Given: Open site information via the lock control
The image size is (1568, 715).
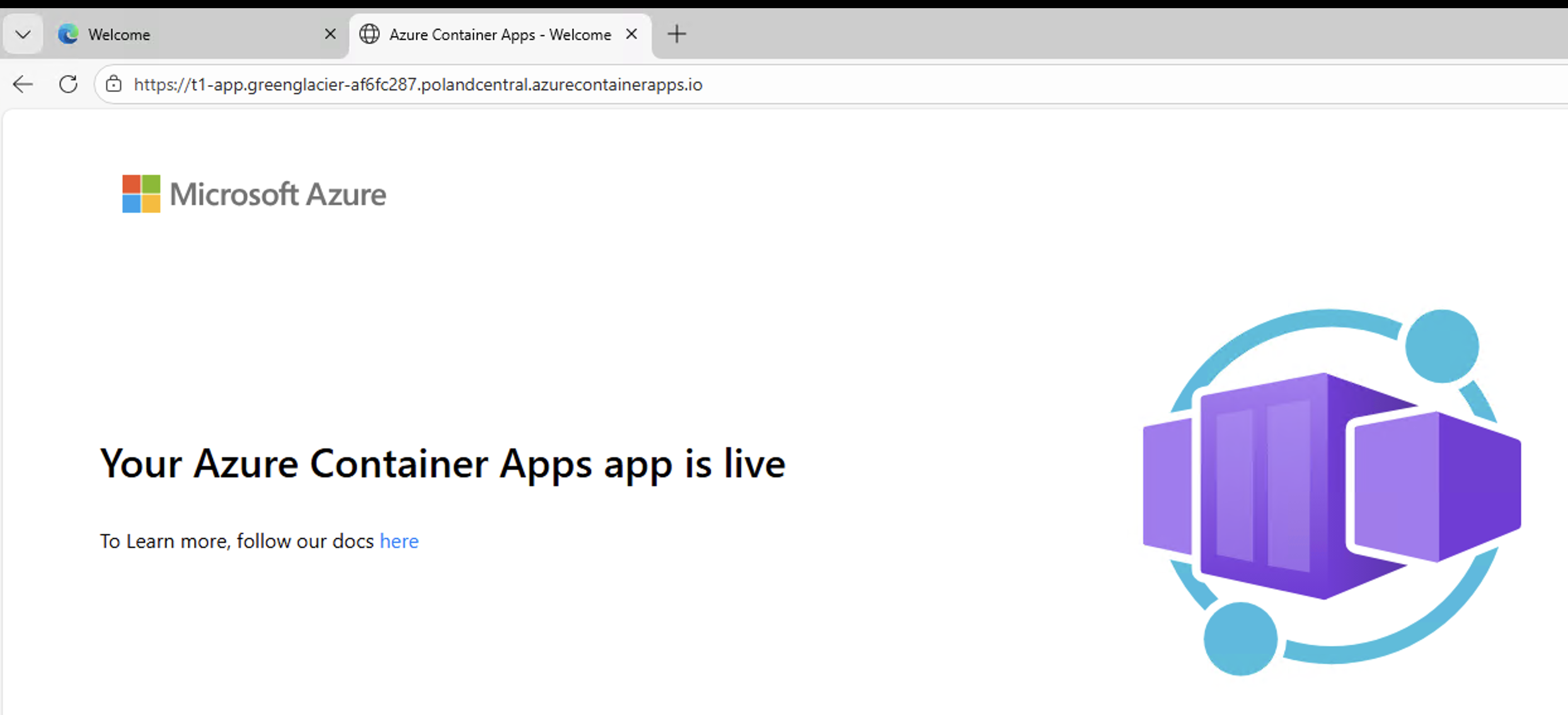Looking at the screenshot, I should 113,84.
